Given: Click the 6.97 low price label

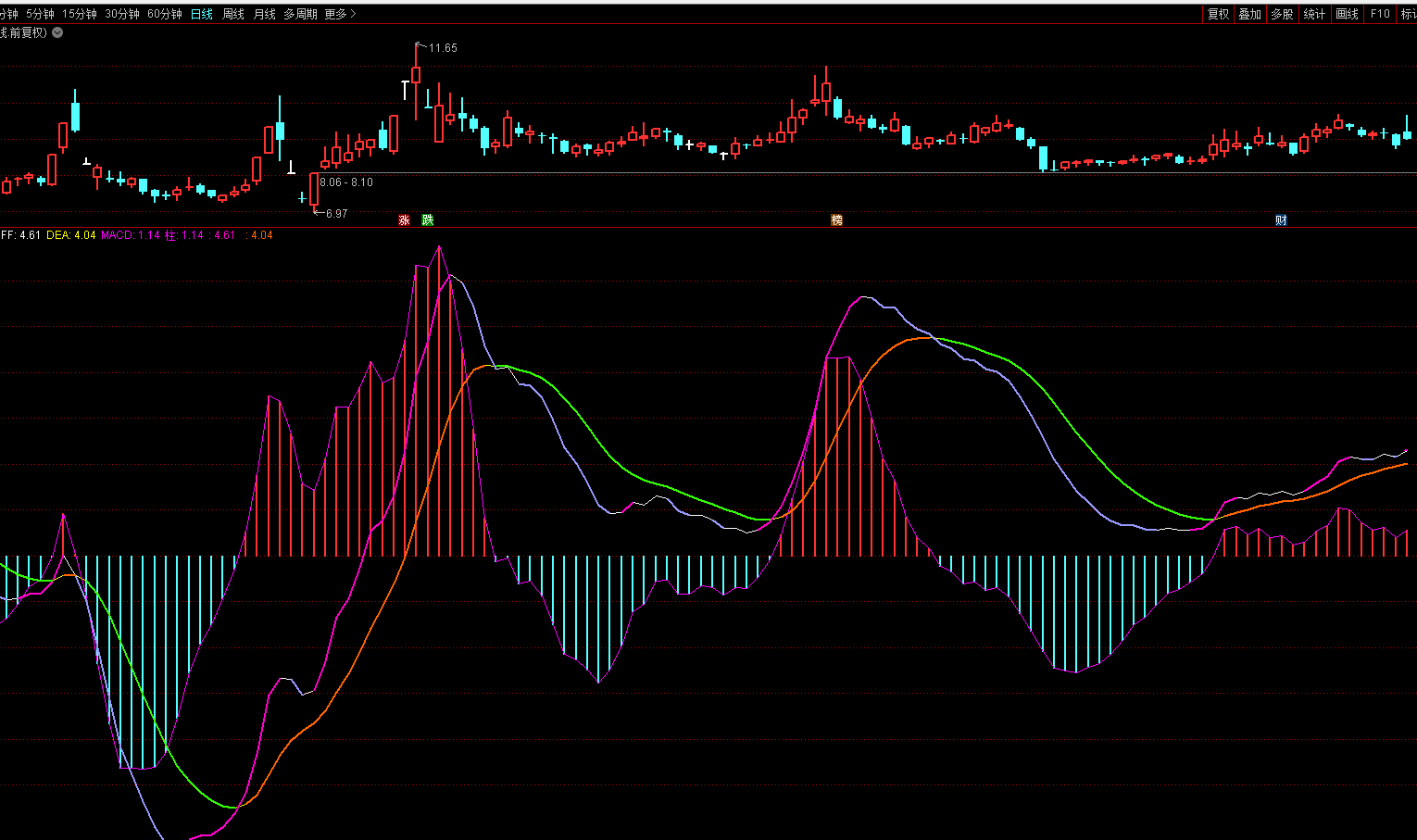Looking at the screenshot, I should (x=336, y=214).
